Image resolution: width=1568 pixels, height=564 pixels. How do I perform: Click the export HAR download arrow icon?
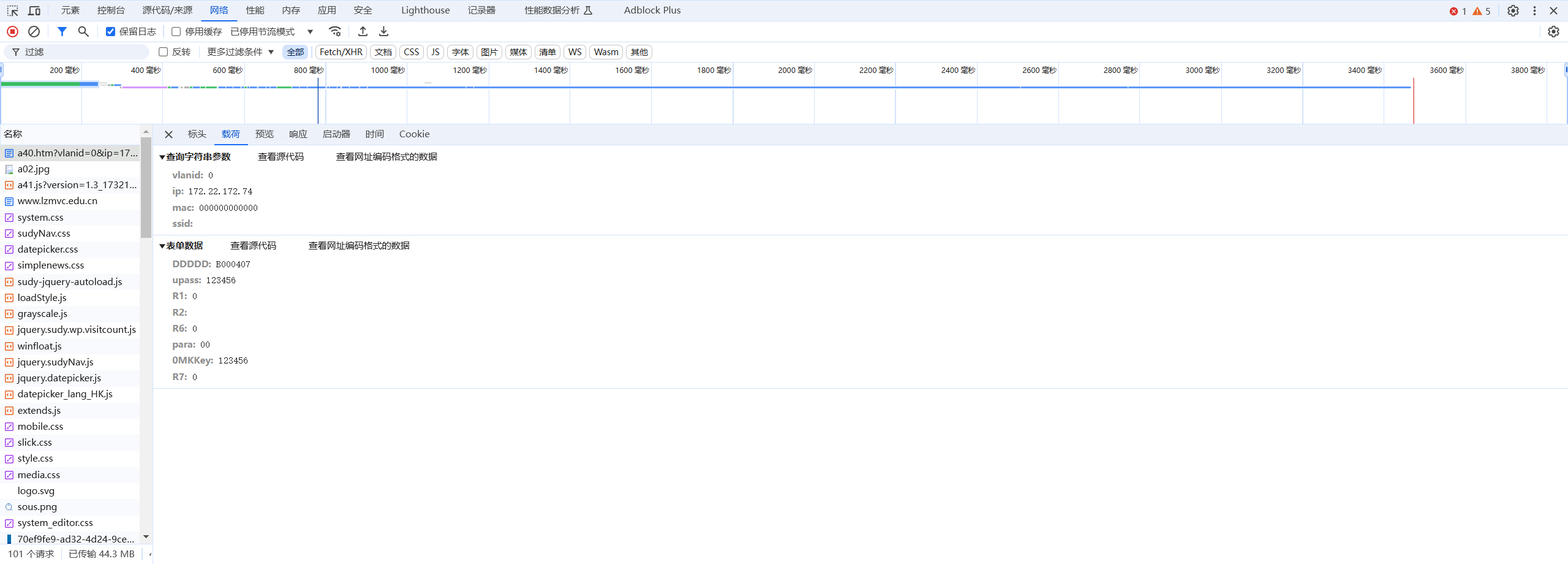tap(383, 31)
